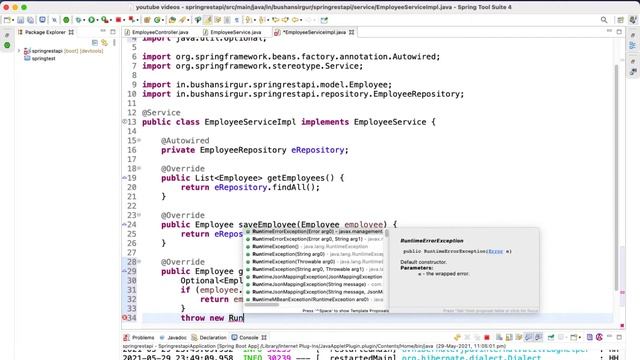Choose RuntimeErrorException(Error arg0) proposal
Viewport: 640px width, 360px height.
(314, 231)
